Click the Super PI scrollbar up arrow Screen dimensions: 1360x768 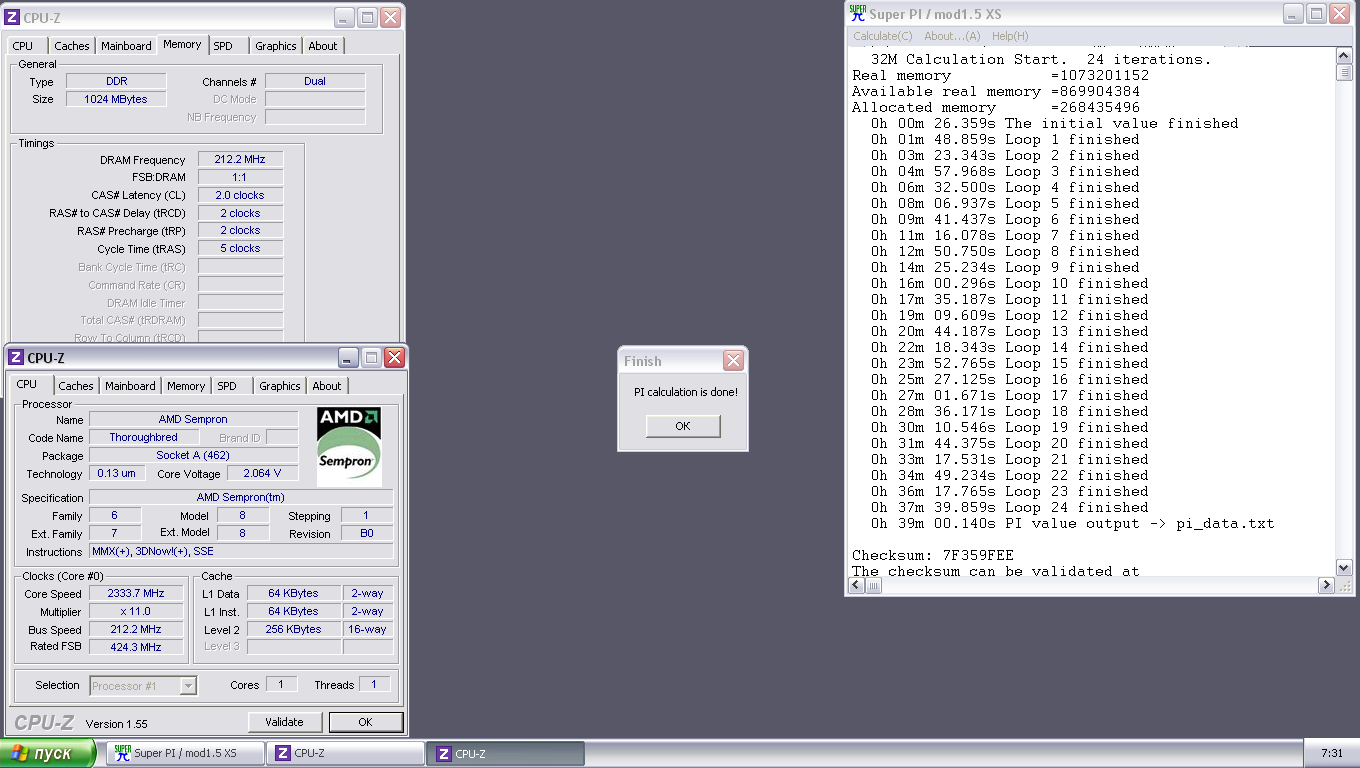[1344, 54]
